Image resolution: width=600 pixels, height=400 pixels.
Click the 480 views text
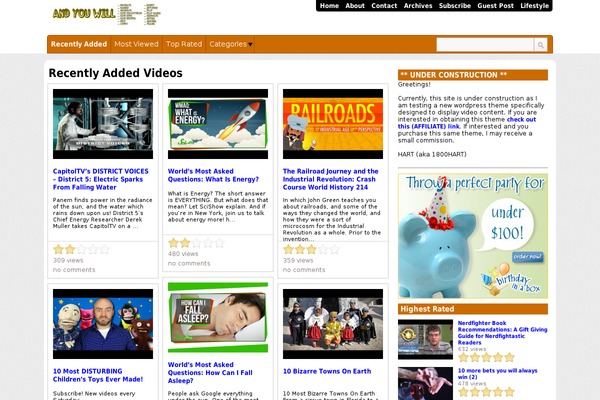(x=183, y=254)
